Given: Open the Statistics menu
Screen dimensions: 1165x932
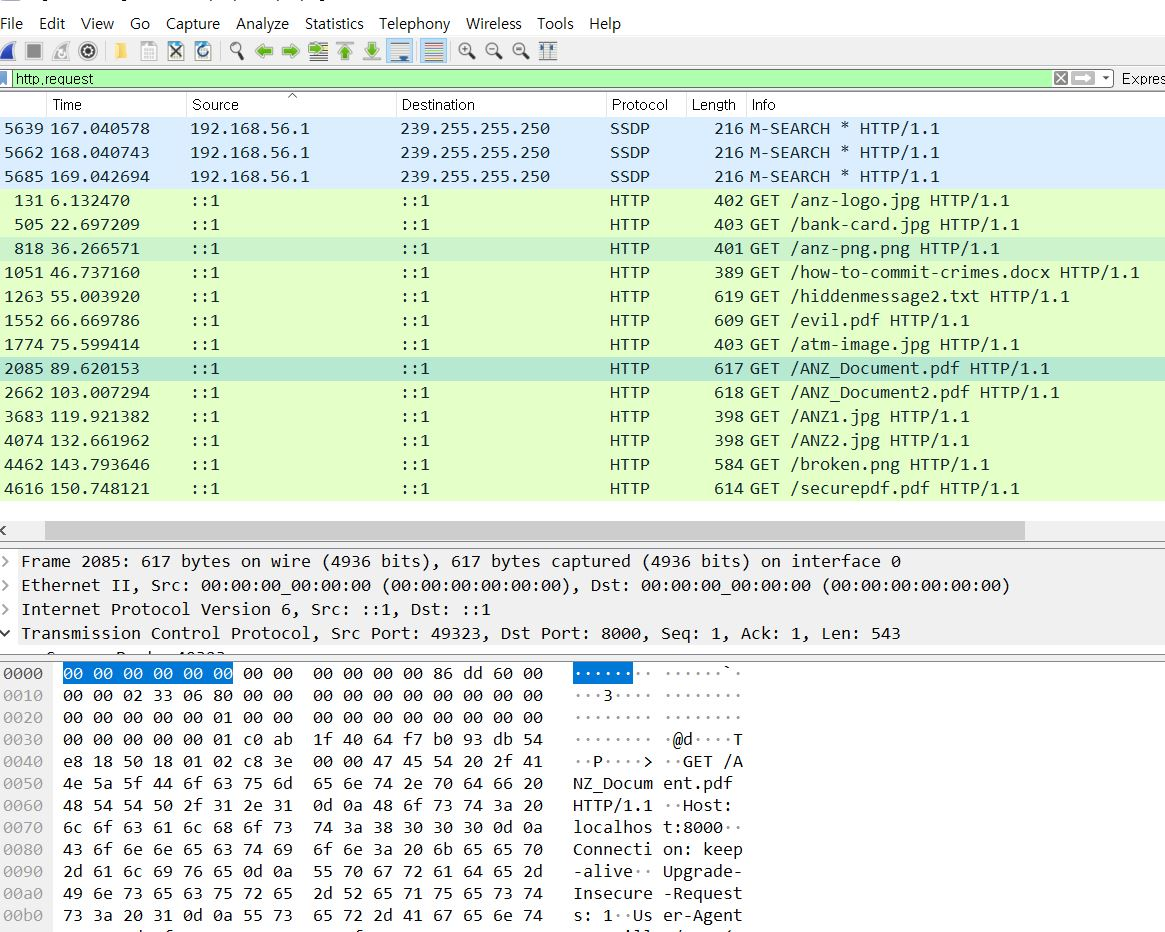Looking at the screenshot, I should pos(334,24).
